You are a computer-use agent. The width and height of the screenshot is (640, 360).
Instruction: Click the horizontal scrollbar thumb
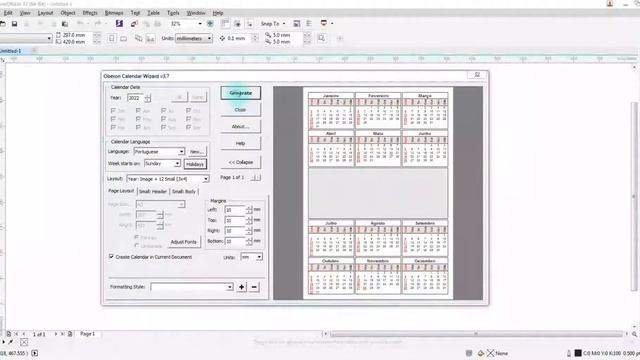tap(476, 334)
